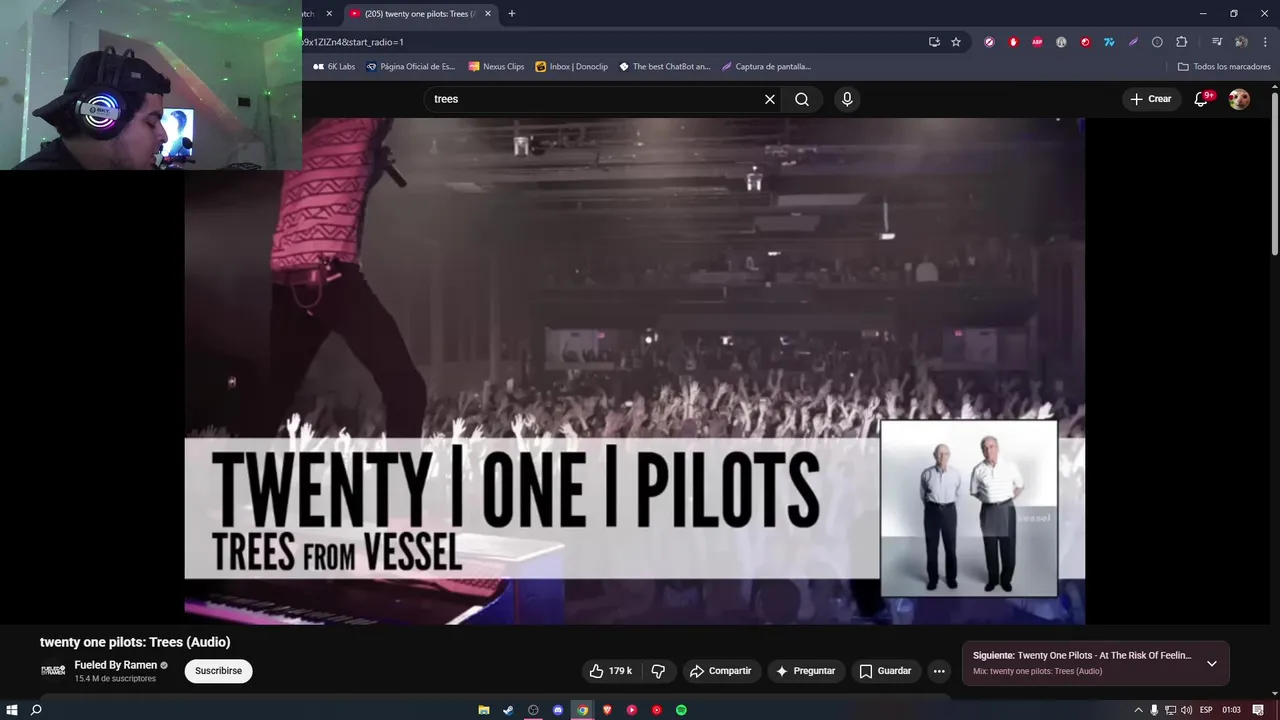Open the three-dot more actions menu below video
This screenshot has height=720, width=1280.
tap(938, 671)
